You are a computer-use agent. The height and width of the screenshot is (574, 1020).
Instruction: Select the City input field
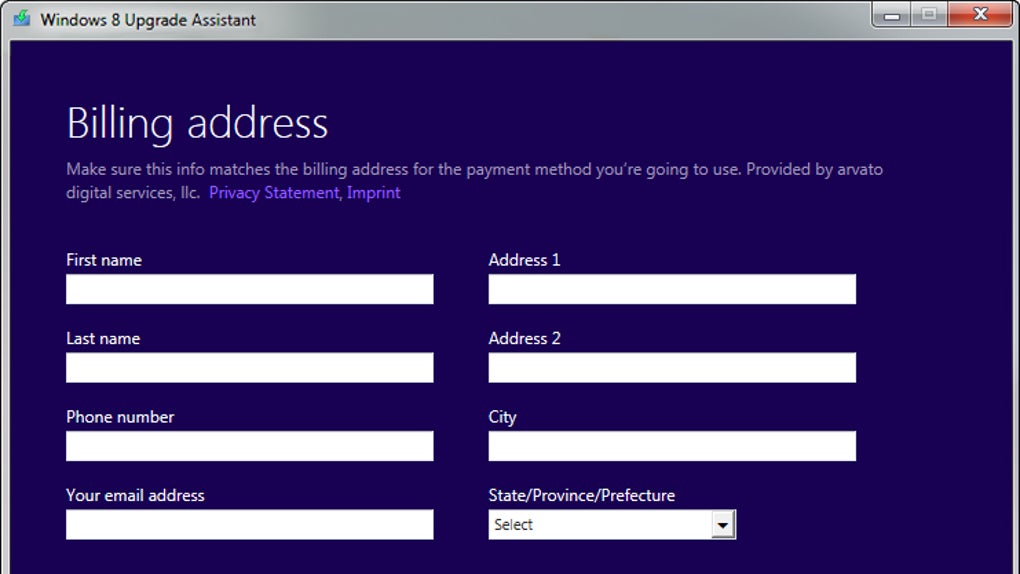[x=672, y=446]
